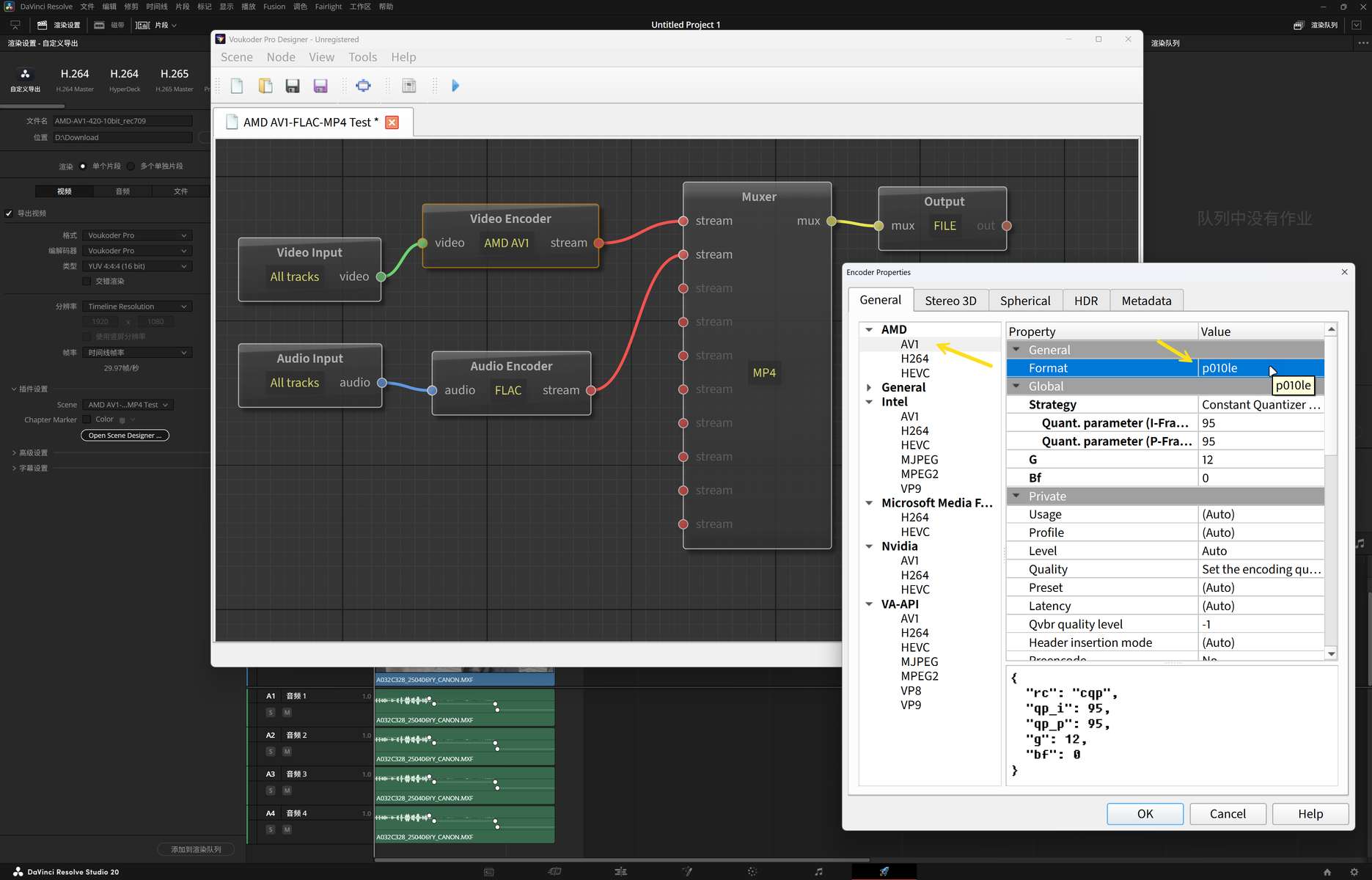Click the Open Scene folder icon
This screenshot has width=1372, height=880.
point(265,86)
